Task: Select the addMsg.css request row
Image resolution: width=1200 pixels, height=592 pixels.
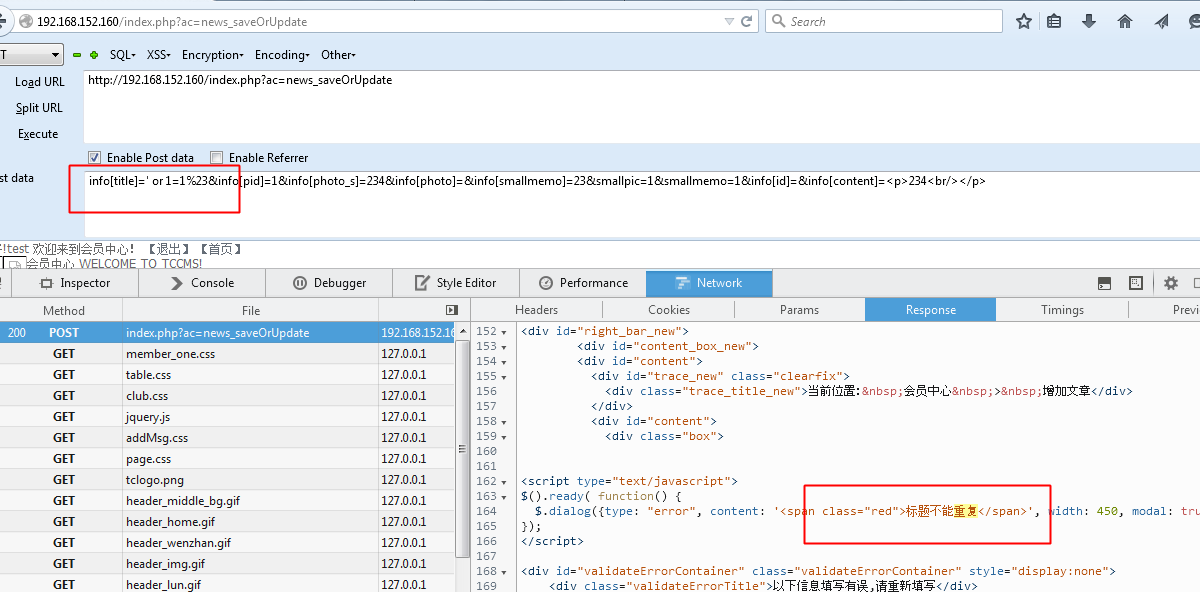Action: (x=228, y=437)
